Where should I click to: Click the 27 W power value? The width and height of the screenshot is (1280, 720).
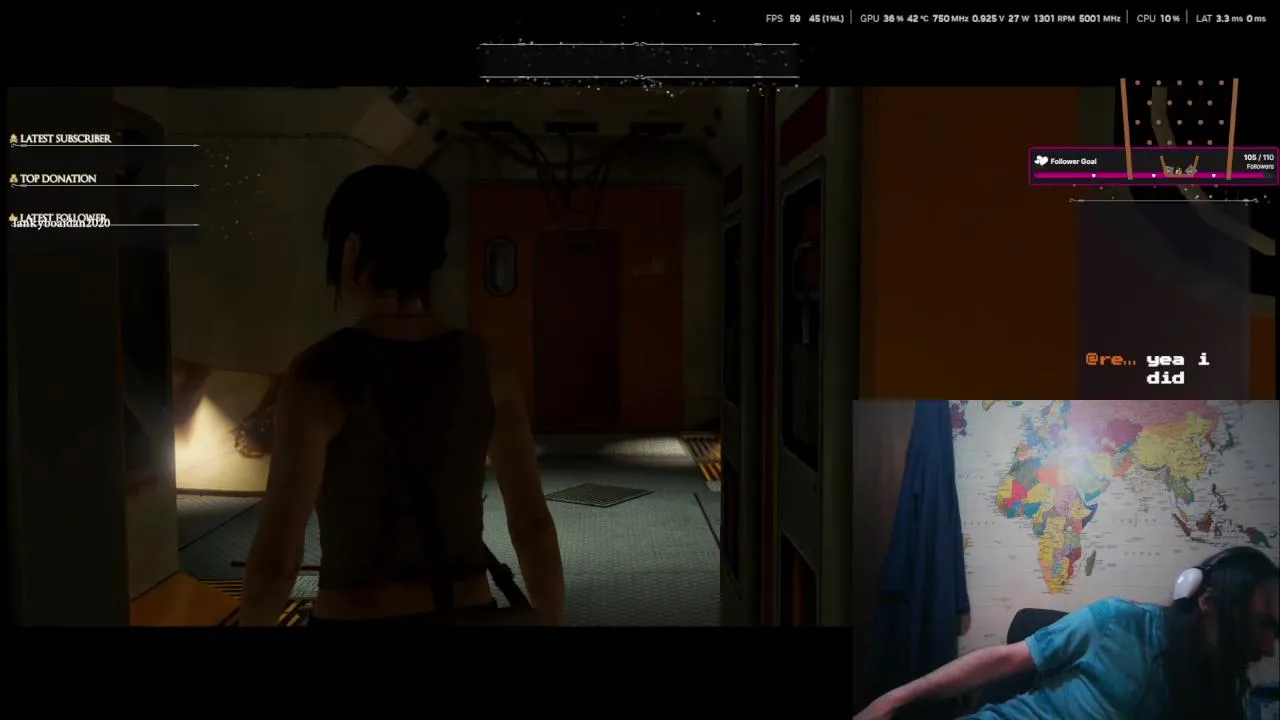click(1020, 19)
